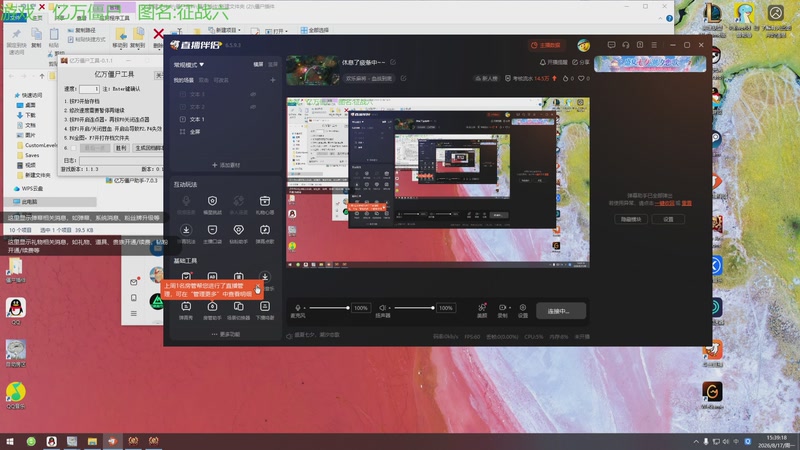Open the 主播数据 button

pos(545,45)
